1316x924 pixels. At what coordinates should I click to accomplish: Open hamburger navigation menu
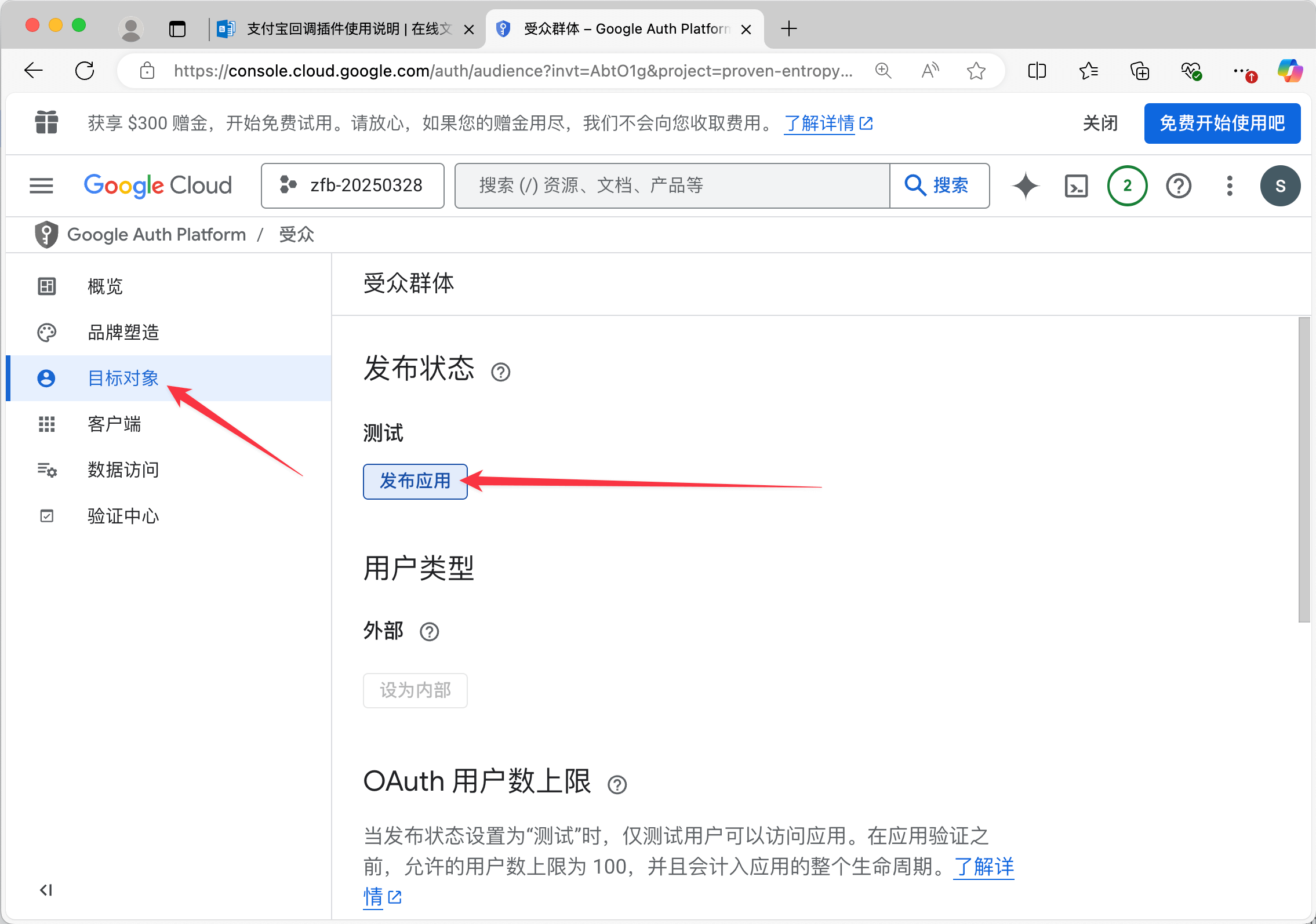tap(41, 186)
